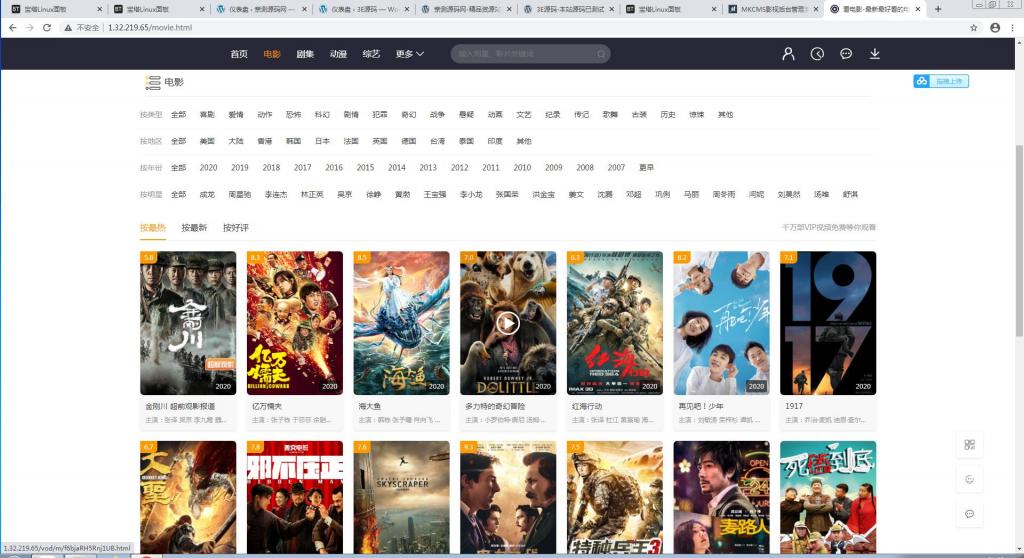Switch to the 按最新 sort tab
Screen dimensions: 1024x558
tap(194, 228)
